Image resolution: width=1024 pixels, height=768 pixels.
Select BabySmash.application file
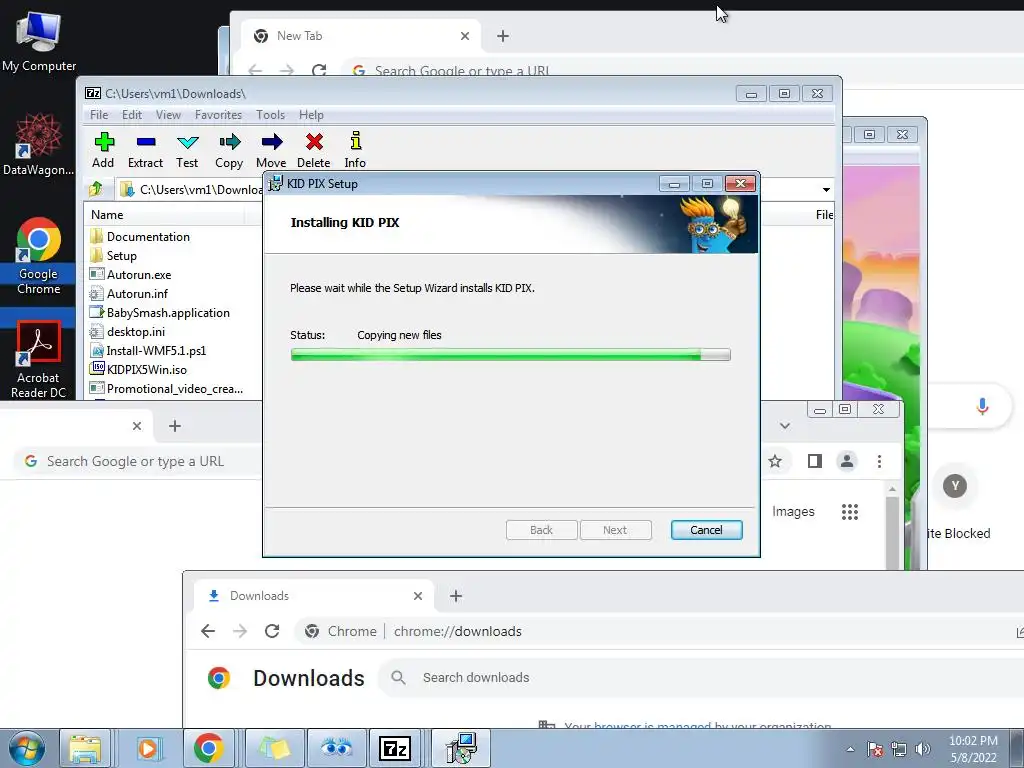coord(168,313)
